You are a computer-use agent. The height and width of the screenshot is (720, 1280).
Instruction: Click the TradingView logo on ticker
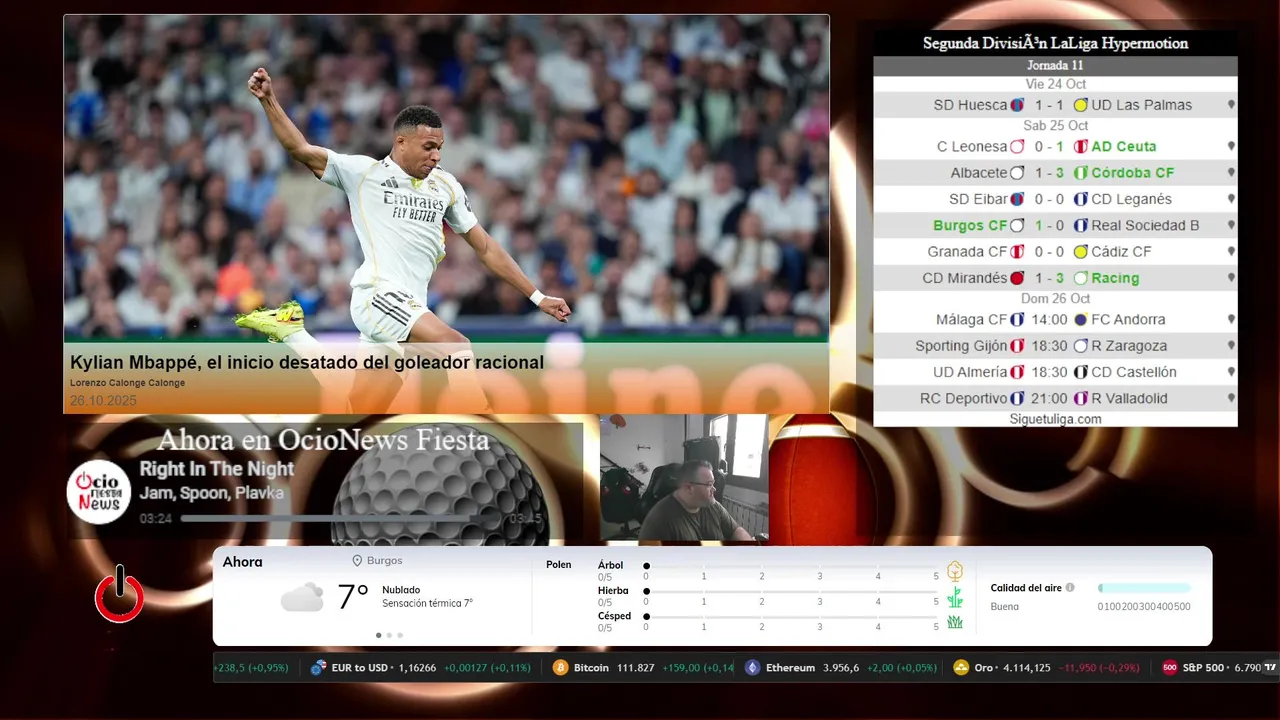click(1270, 668)
